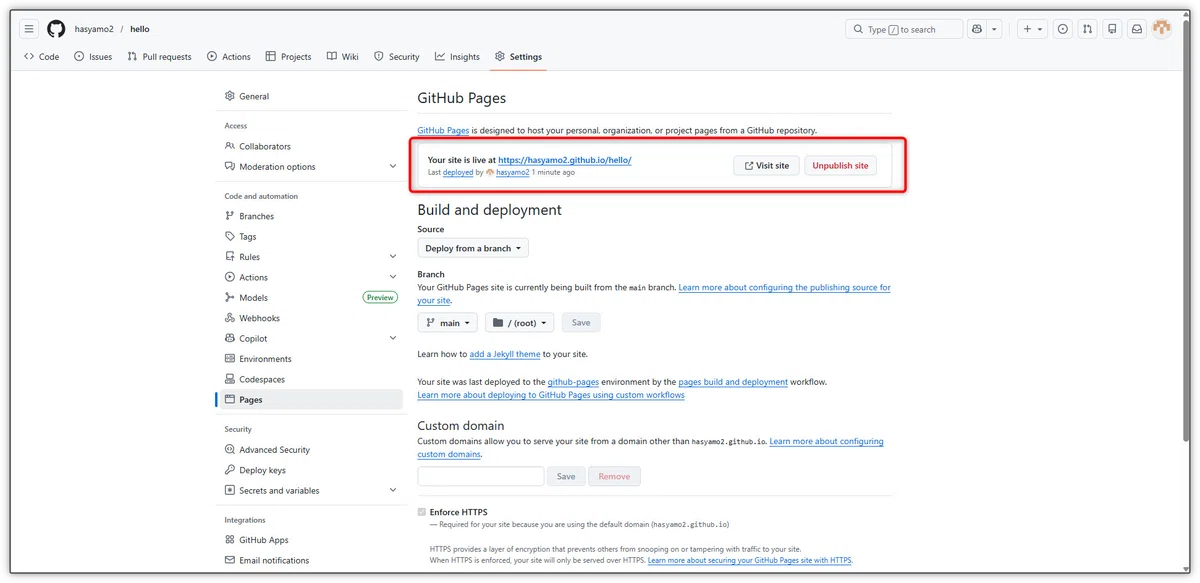
Task: Open the hasyamo2 deployer profile link
Action: pyautogui.click(x=513, y=173)
